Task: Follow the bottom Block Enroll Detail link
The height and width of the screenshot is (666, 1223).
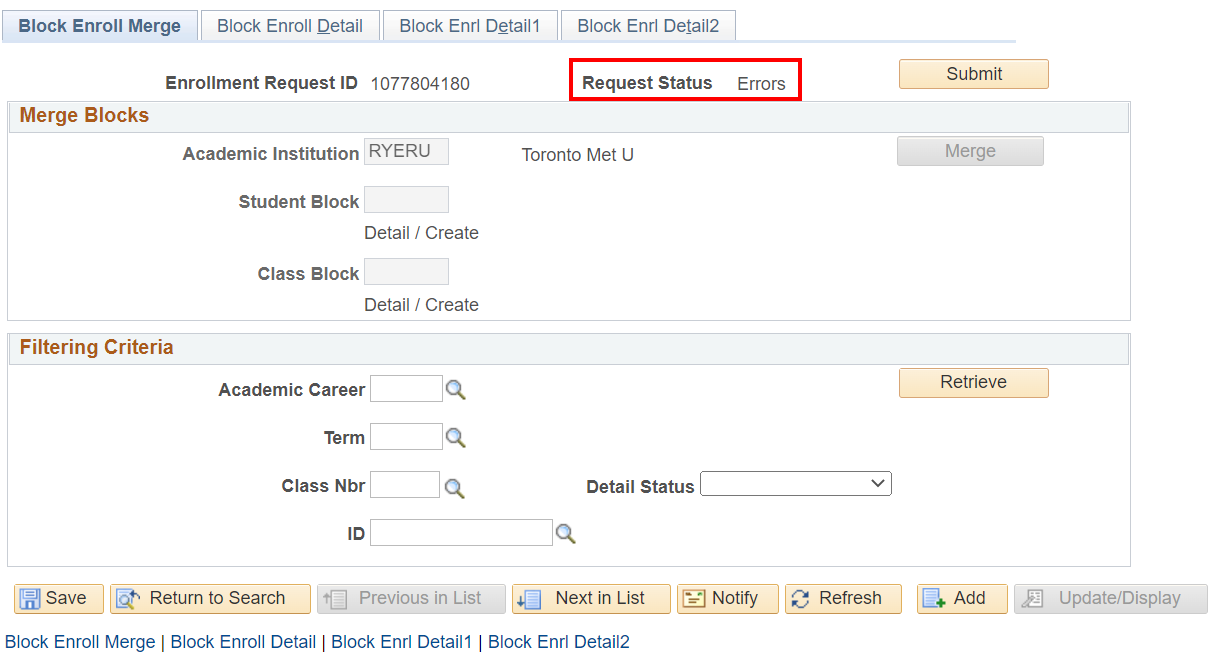Action: (x=243, y=642)
